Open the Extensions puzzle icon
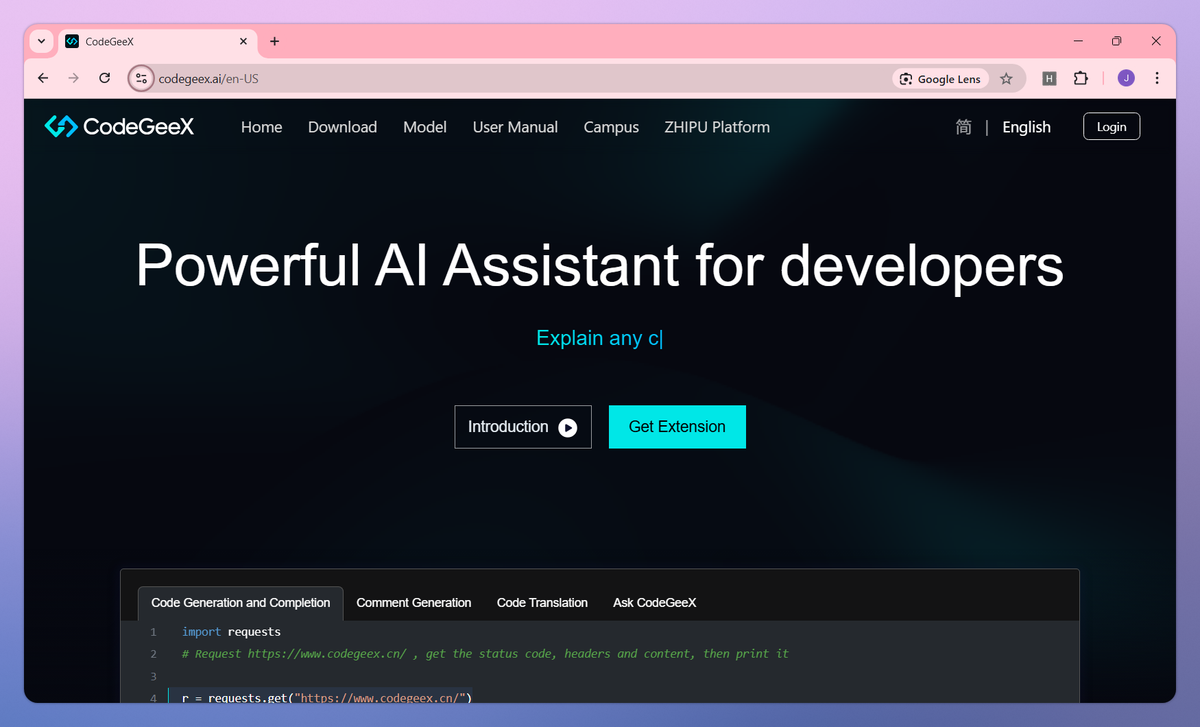Viewport: 1200px width, 727px height. click(1080, 78)
